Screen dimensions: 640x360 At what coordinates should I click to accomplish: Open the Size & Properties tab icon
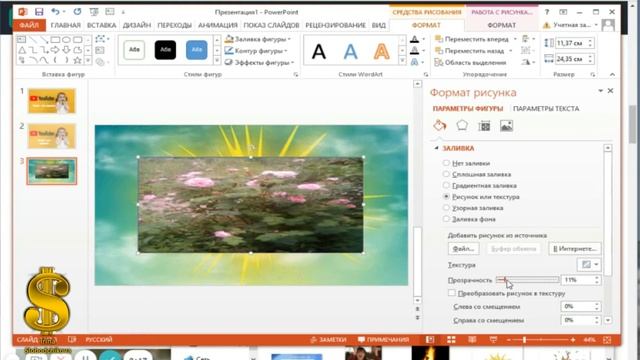(484, 126)
